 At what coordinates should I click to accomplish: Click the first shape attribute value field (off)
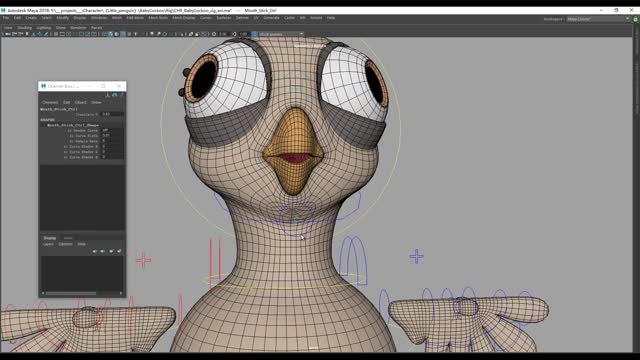click(x=112, y=130)
